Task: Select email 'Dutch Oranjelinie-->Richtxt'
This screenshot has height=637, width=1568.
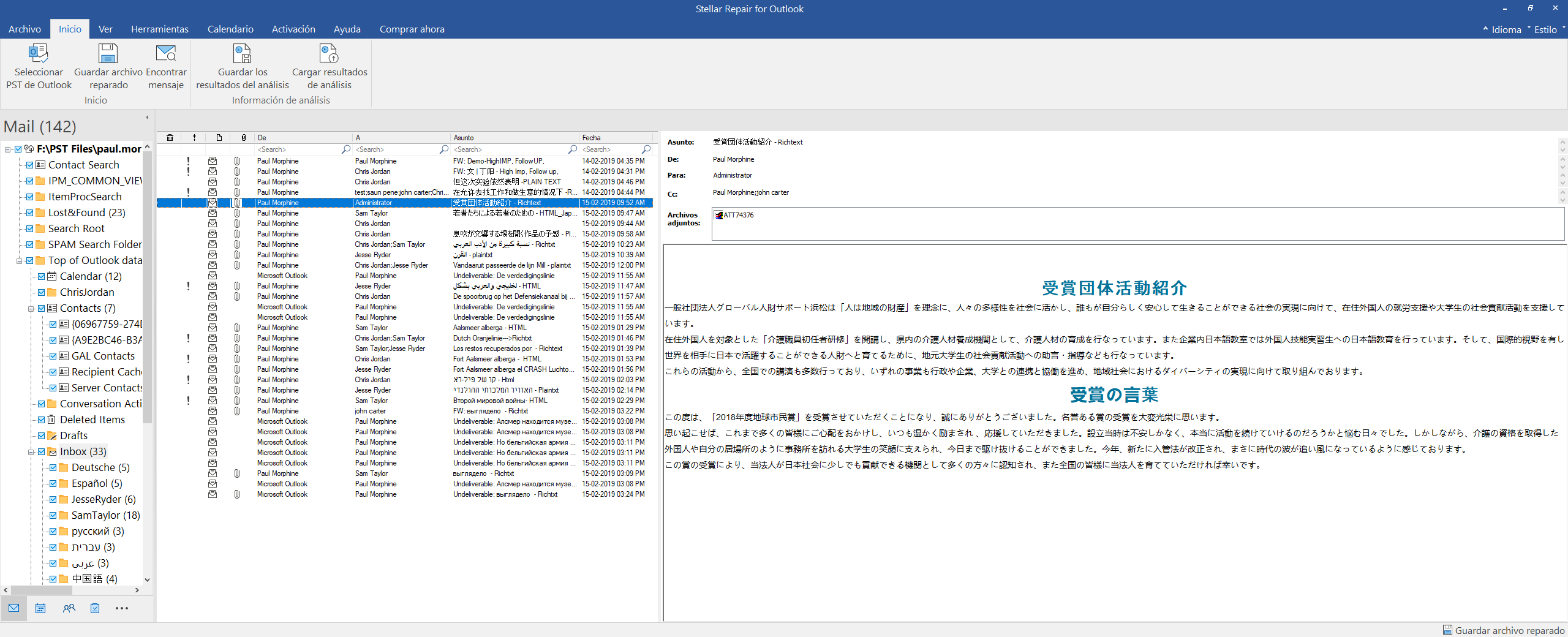Action: (x=405, y=338)
